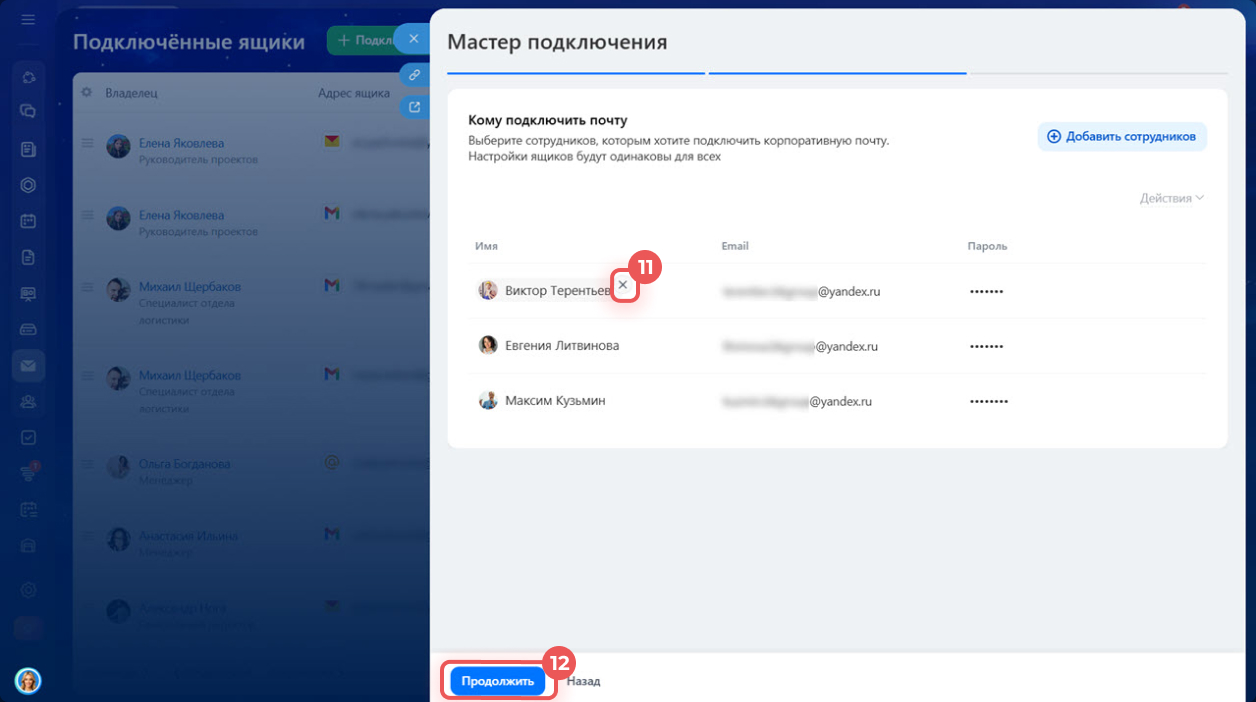
Task: Open the chat messenger sidebar icon
Action: [28, 111]
